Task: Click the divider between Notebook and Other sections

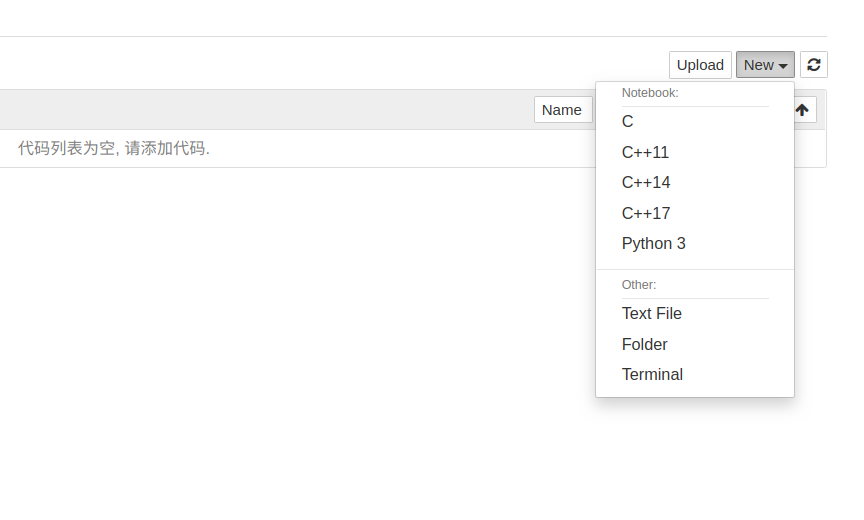Action: coord(695,269)
